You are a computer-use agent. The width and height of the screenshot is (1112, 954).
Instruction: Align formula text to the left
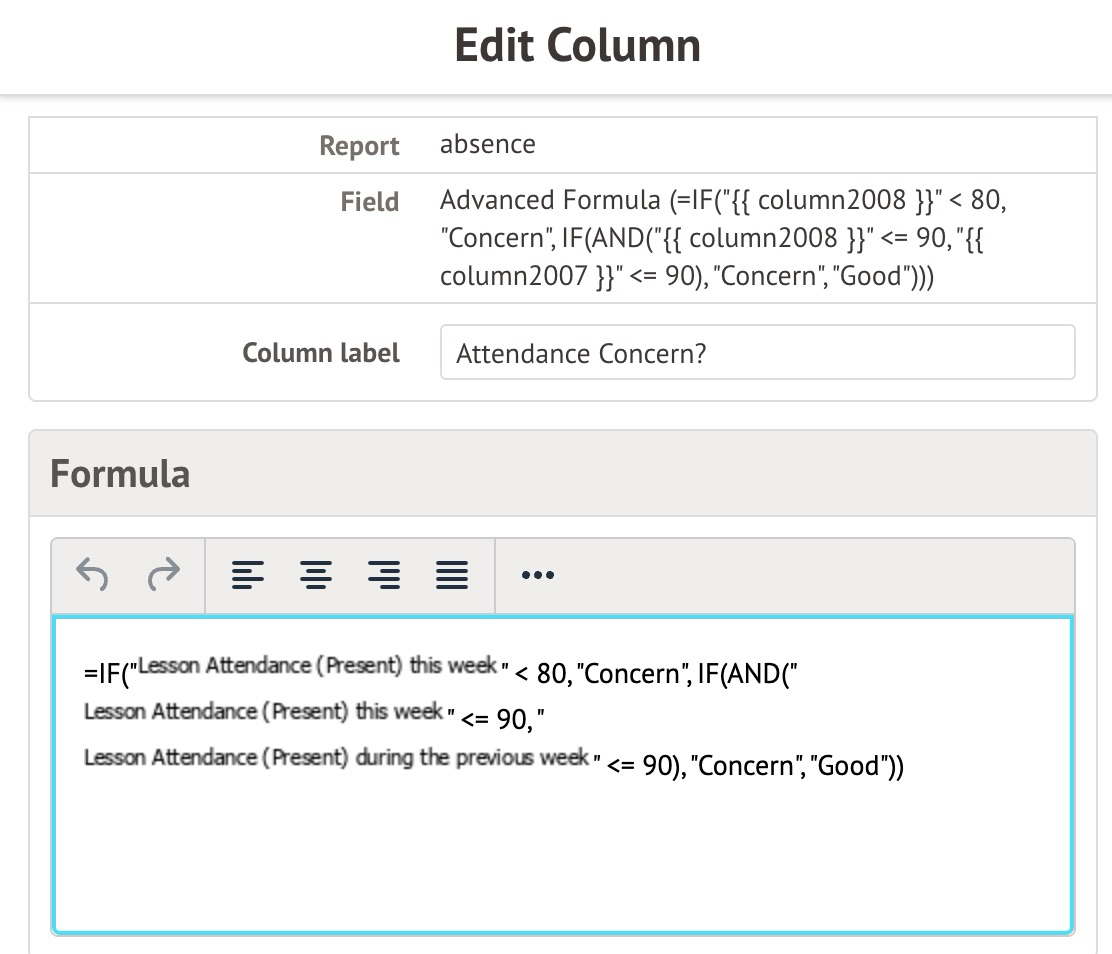coord(248,575)
